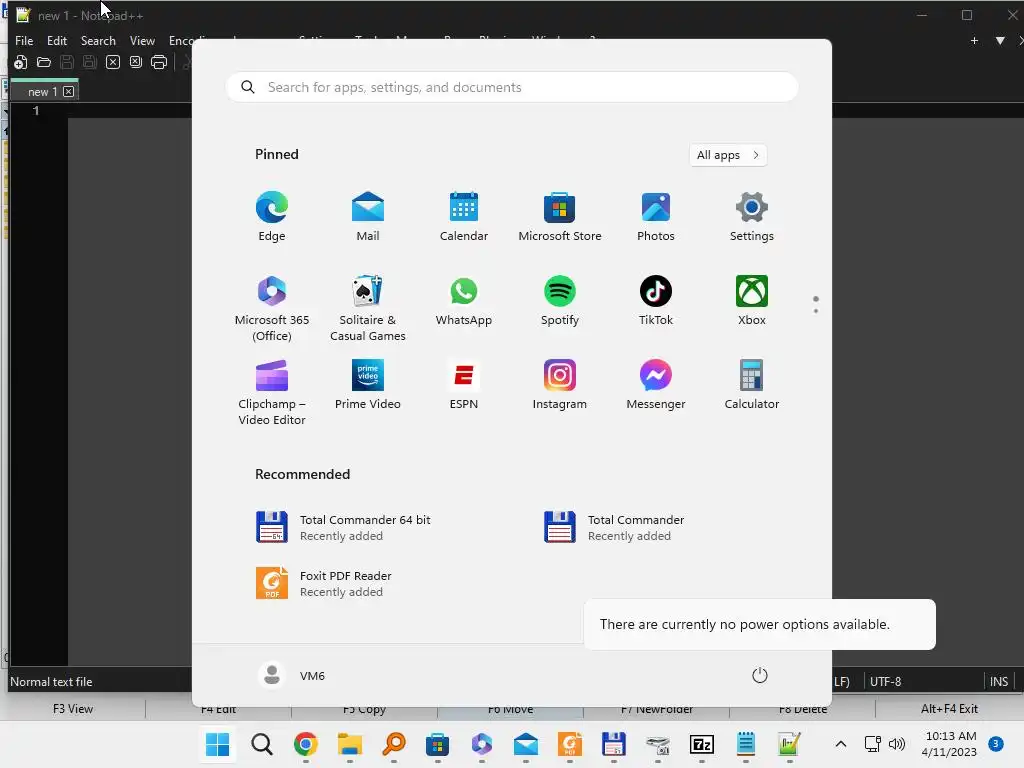Image resolution: width=1024 pixels, height=768 pixels.
Task: Open the Messenger app
Action: pos(656,384)
